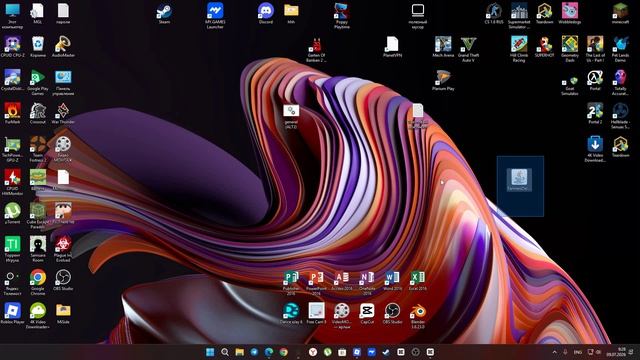Select the Crossout game shortcut
The width and height of the screenshot is (640, 360).
(38, 113)
